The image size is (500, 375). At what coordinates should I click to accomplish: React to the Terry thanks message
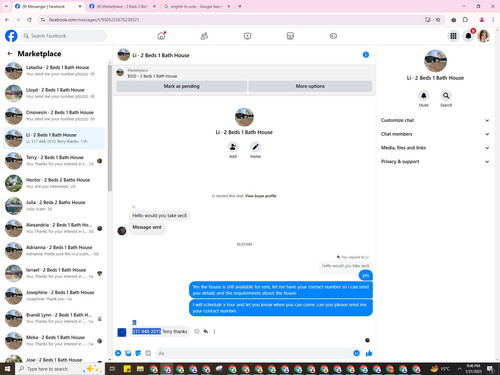[x=197, y=331]
